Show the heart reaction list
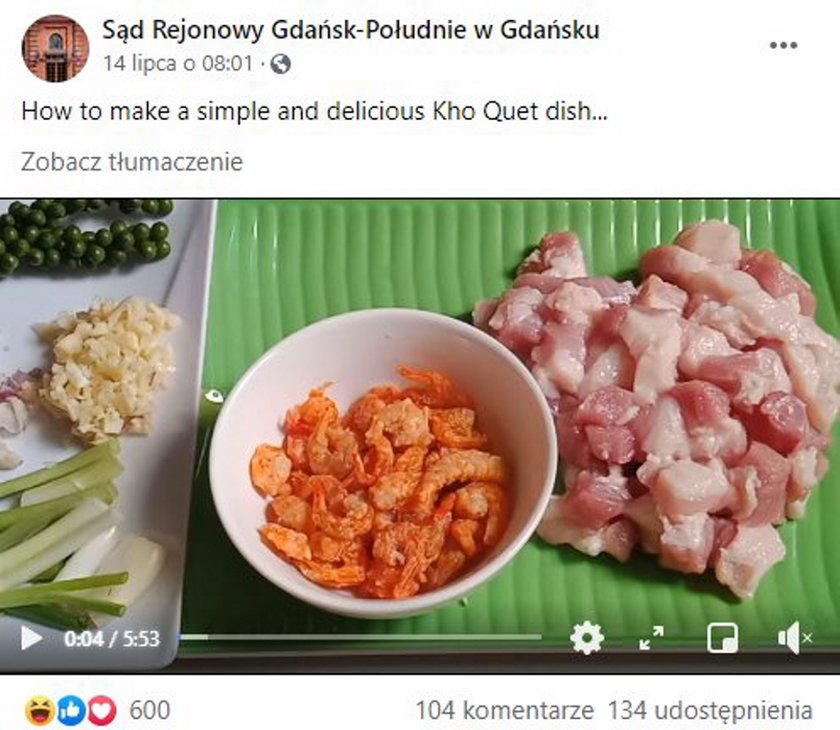Image resolution: width=840 pixels, height=730 pixels. point(102,711)
